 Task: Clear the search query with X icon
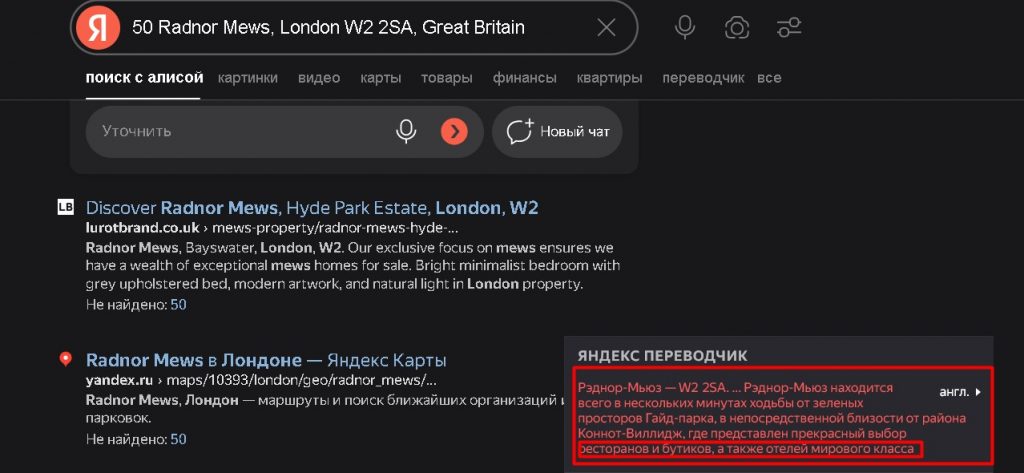[606, 27]
